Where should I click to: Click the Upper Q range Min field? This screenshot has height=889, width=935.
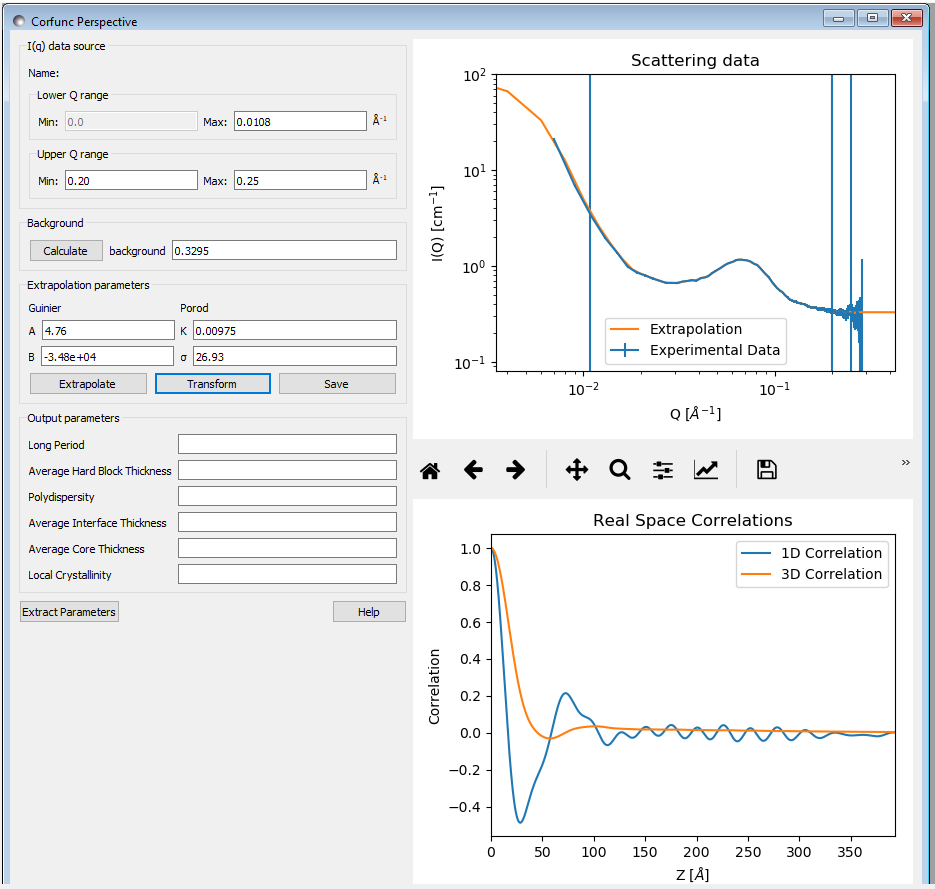tap(131, 181)
